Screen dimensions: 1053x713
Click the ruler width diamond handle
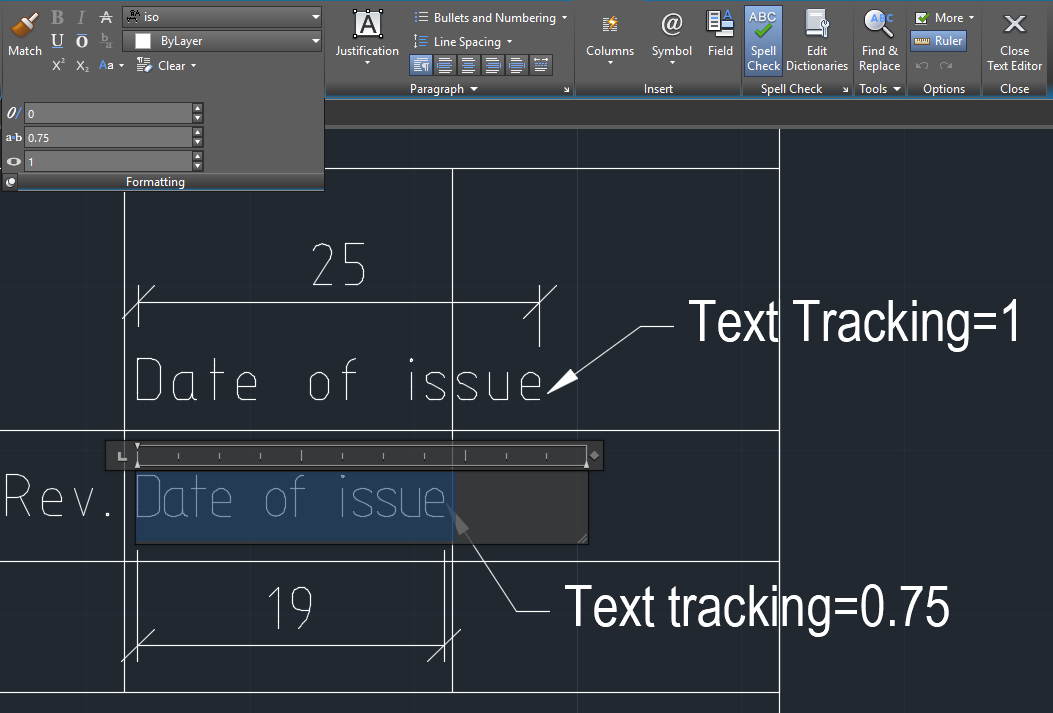pos(594,455)
